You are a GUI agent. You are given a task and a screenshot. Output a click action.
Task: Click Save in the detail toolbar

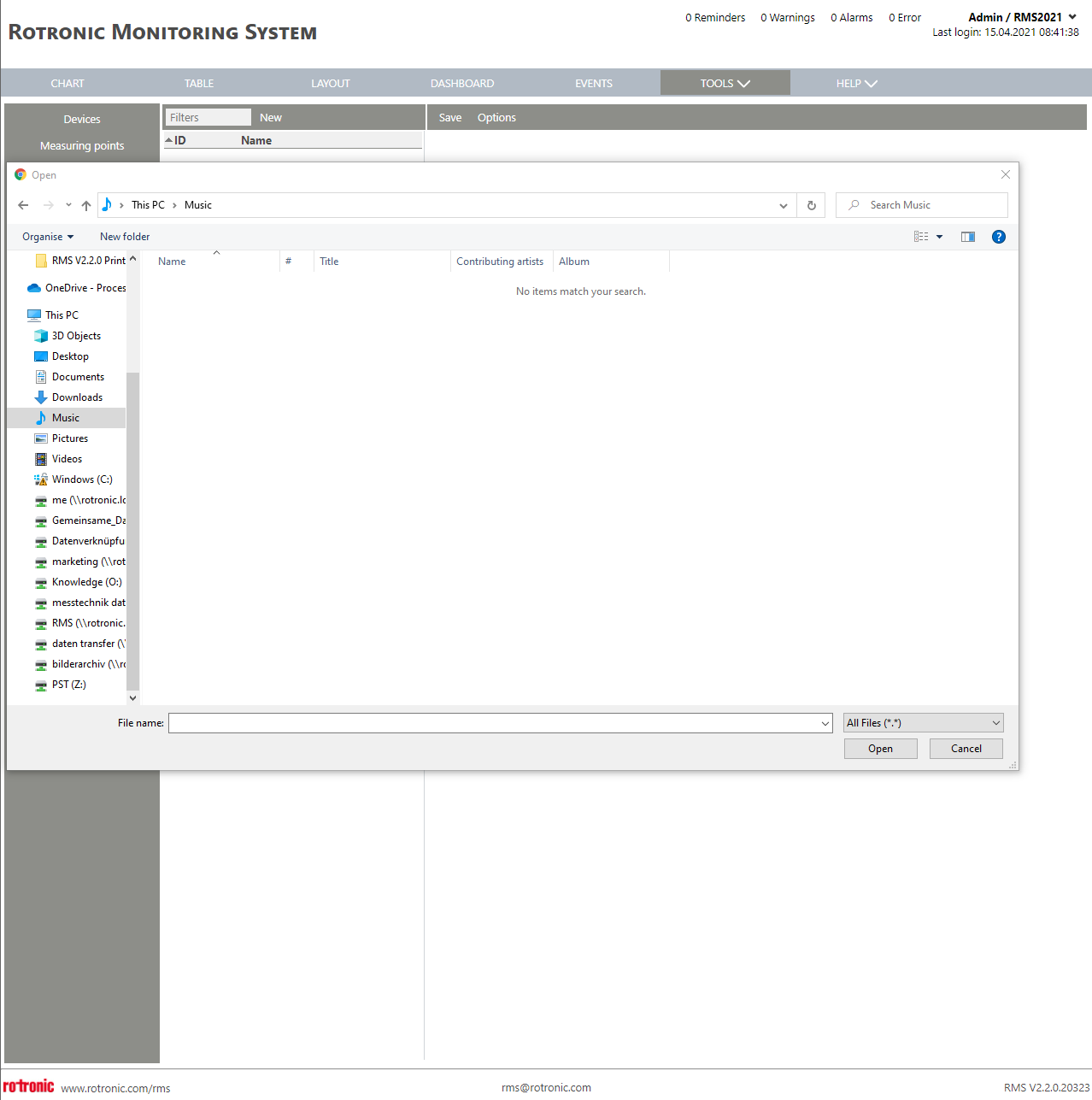point(450,118)
